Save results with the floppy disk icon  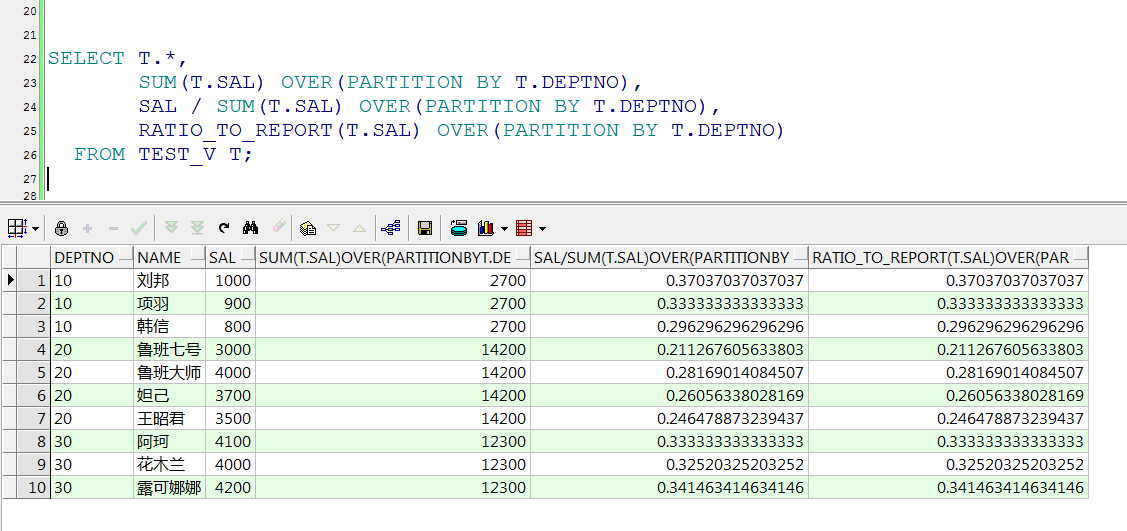[425, 228]
